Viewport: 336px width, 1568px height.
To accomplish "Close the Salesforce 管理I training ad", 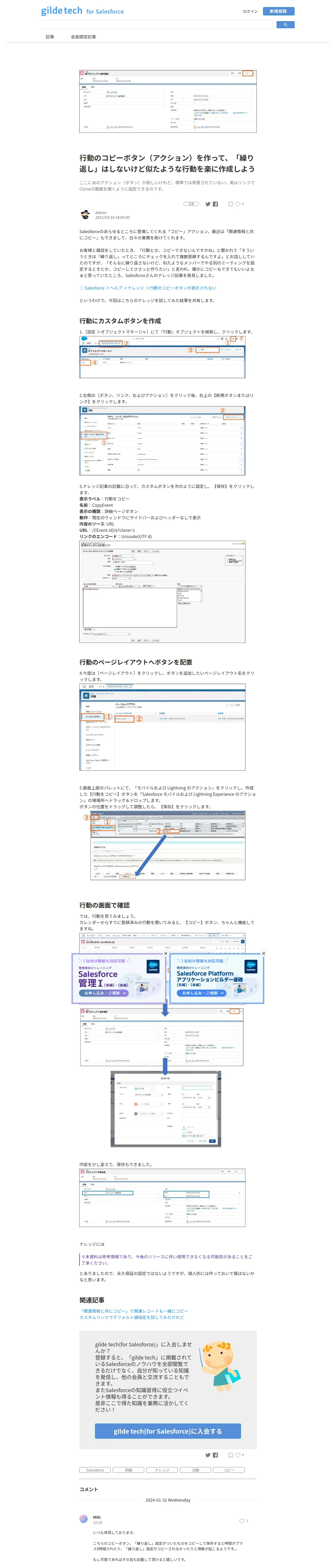I will (x=166, y=954).
